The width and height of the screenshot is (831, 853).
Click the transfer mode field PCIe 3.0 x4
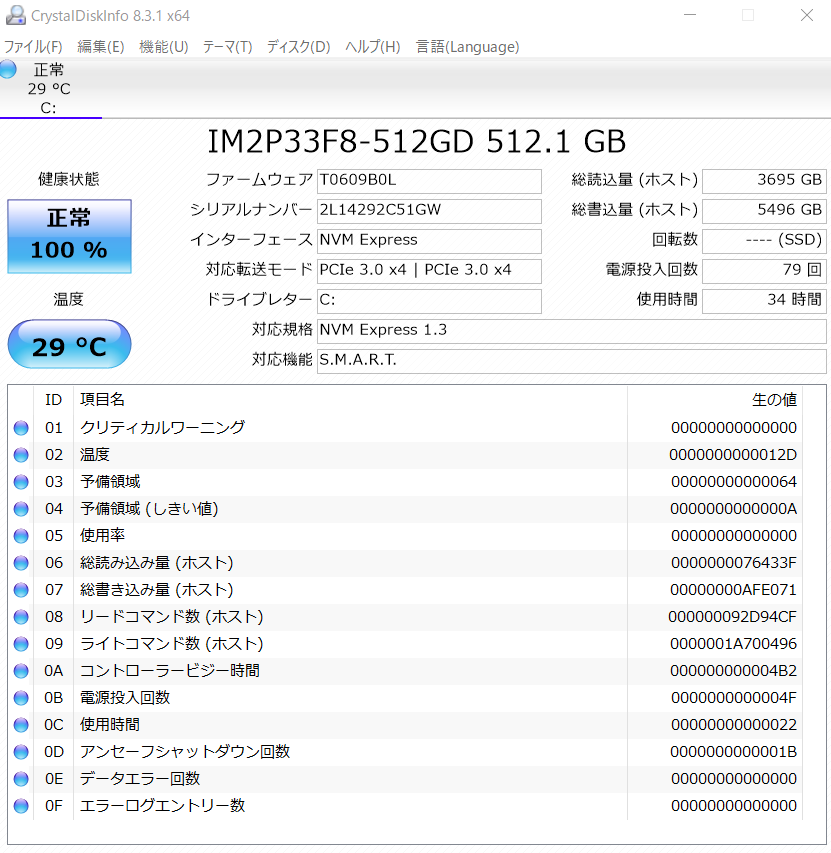429,270
